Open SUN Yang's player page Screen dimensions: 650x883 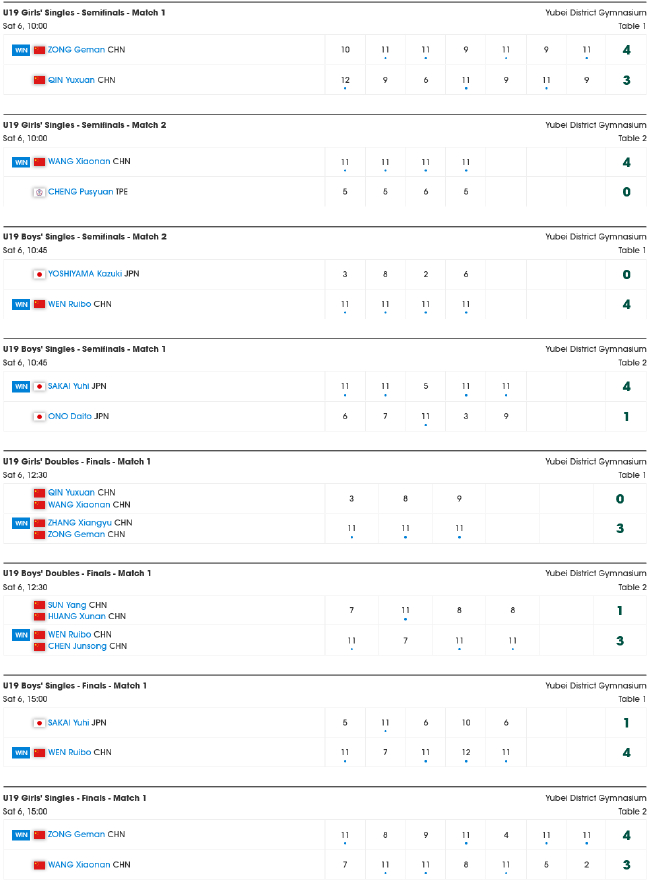[67, 605]
